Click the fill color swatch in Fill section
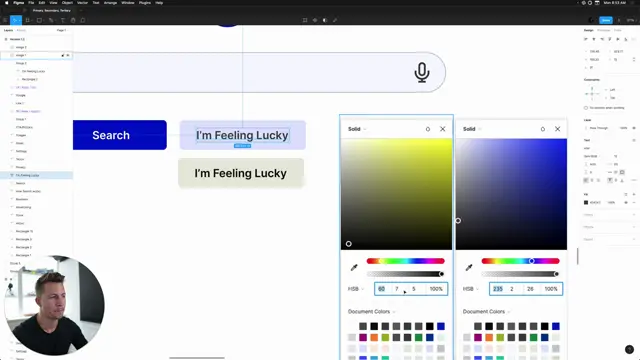640x360 pixels. (x=586, y=202)
